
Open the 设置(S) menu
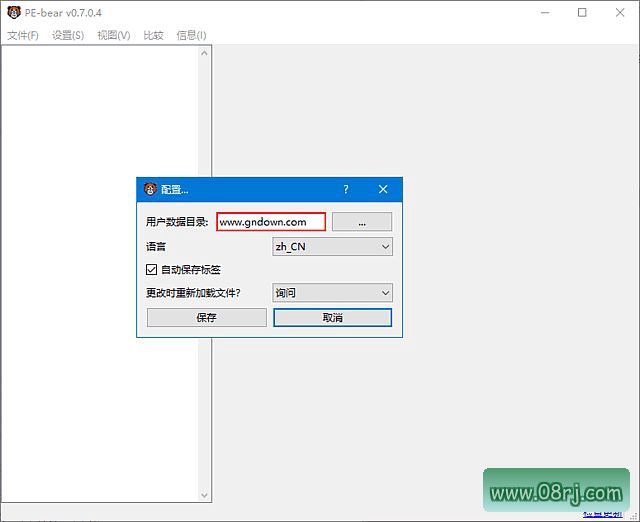(x=68, y=35)
